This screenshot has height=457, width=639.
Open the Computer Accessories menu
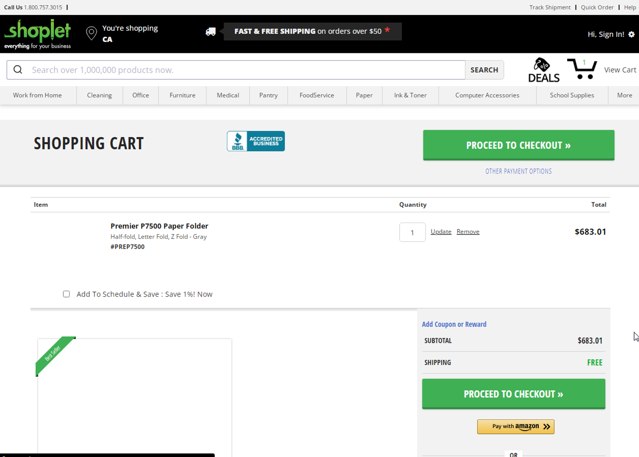point(487,95)
